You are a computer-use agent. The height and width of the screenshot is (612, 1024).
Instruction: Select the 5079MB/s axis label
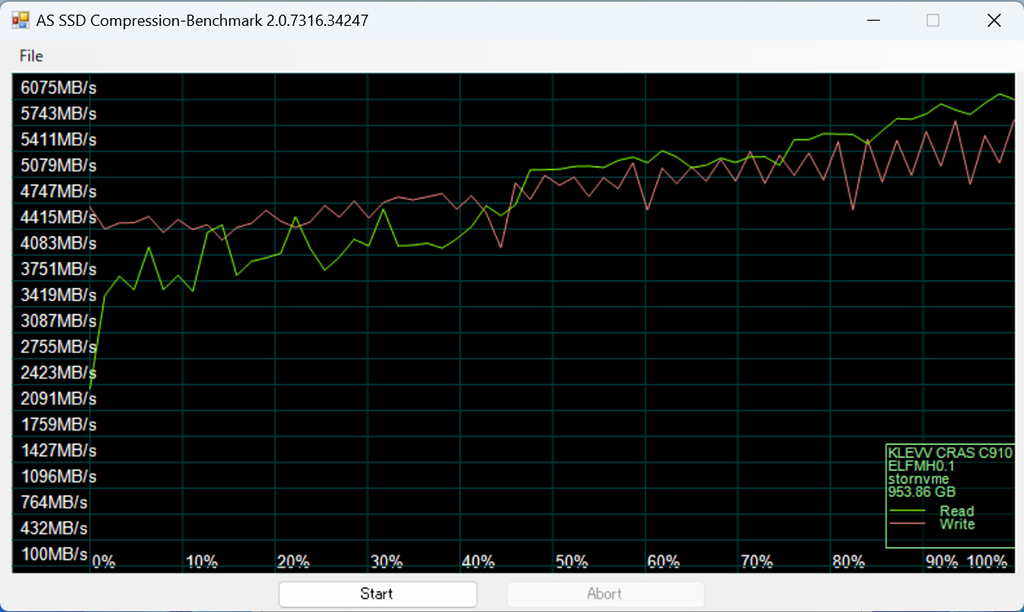pos(58,165)
